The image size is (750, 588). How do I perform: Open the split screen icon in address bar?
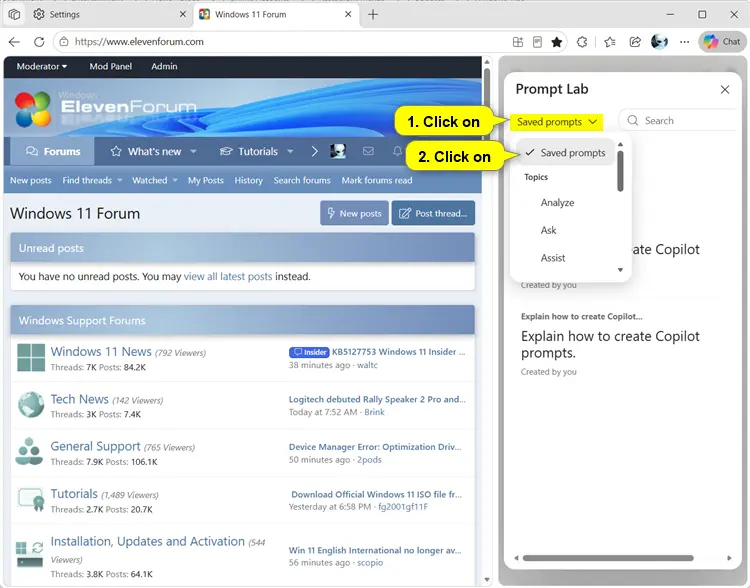point(518,42)
